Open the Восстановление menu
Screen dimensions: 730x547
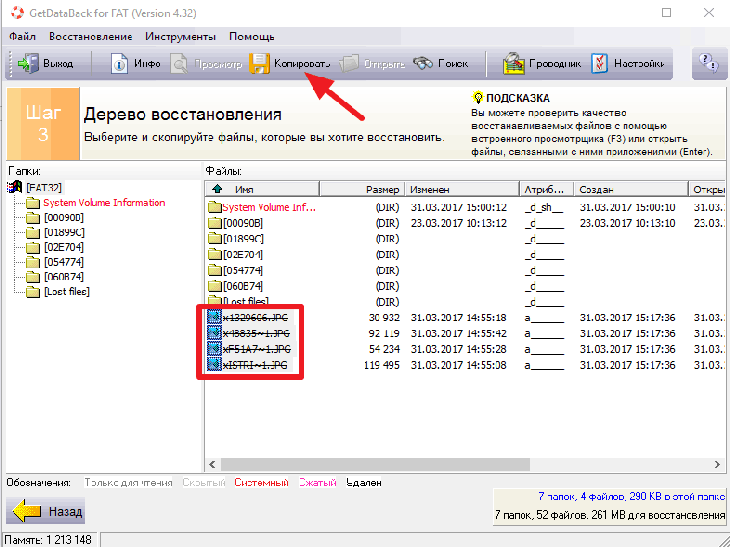pyautogui.click(x=91, y=36)
